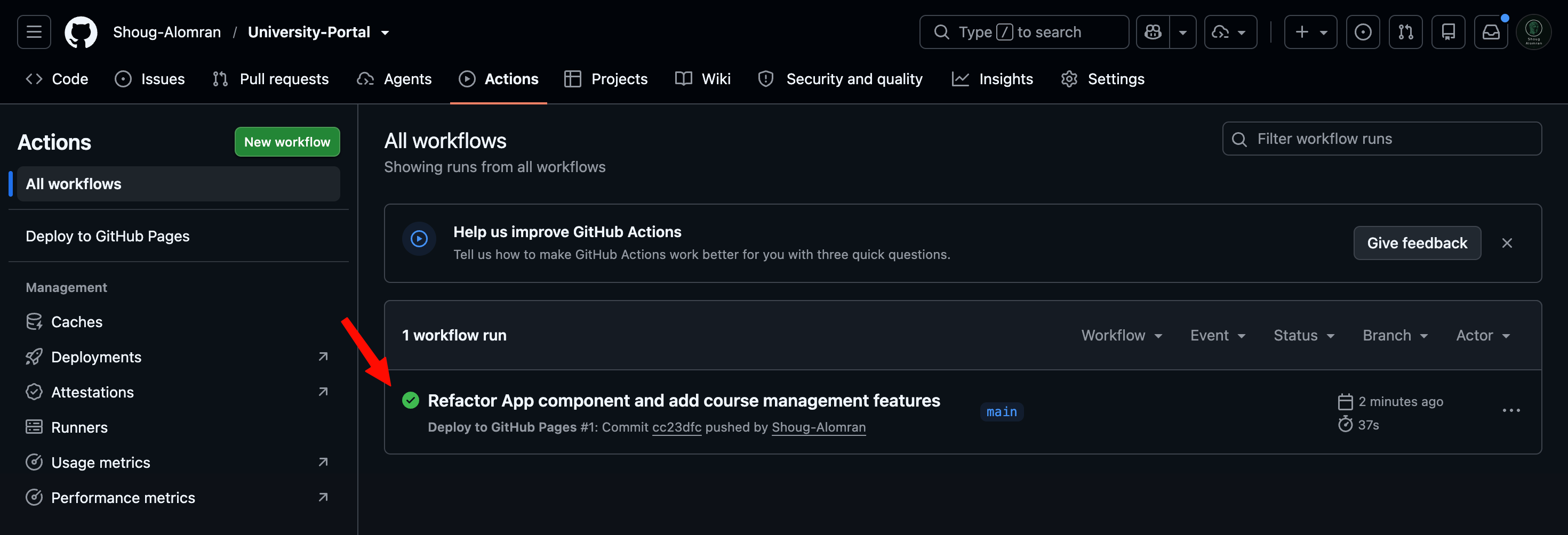Screen dimensions: 1568x535
Task: Click the Usage metrics meter icon
Action: pyautogui.click(x=34, y=463)
